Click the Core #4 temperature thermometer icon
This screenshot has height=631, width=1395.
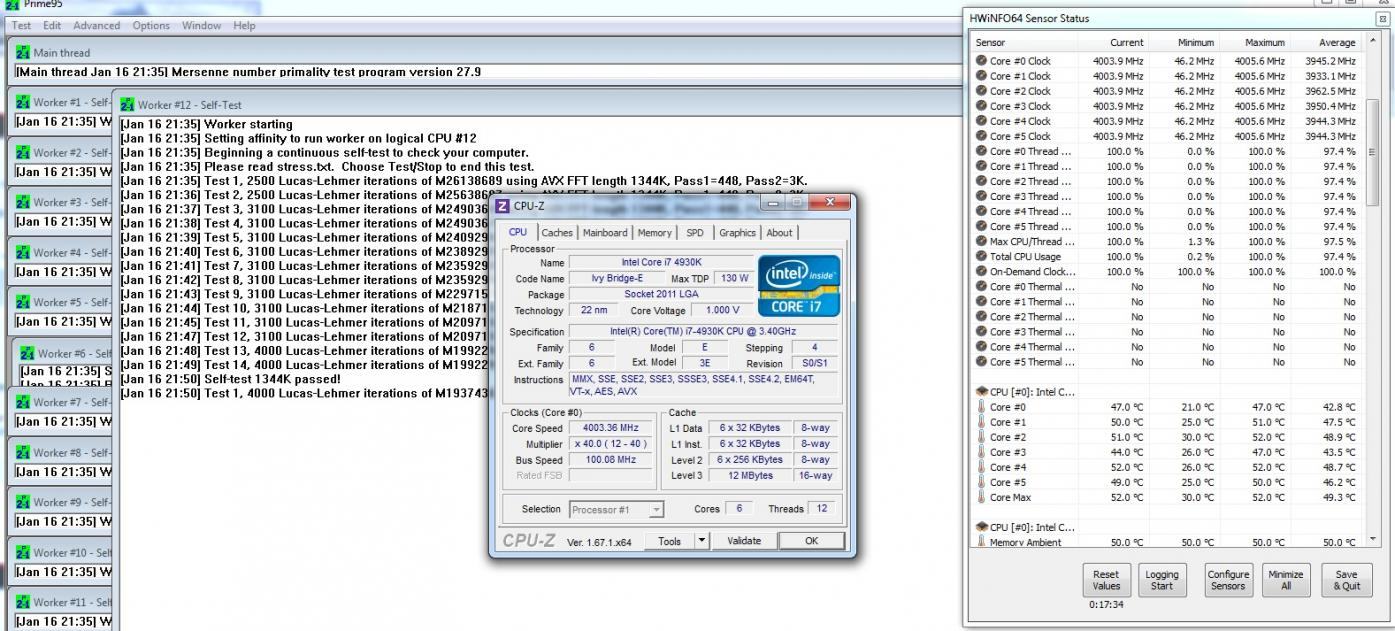[x=981, y=467]
